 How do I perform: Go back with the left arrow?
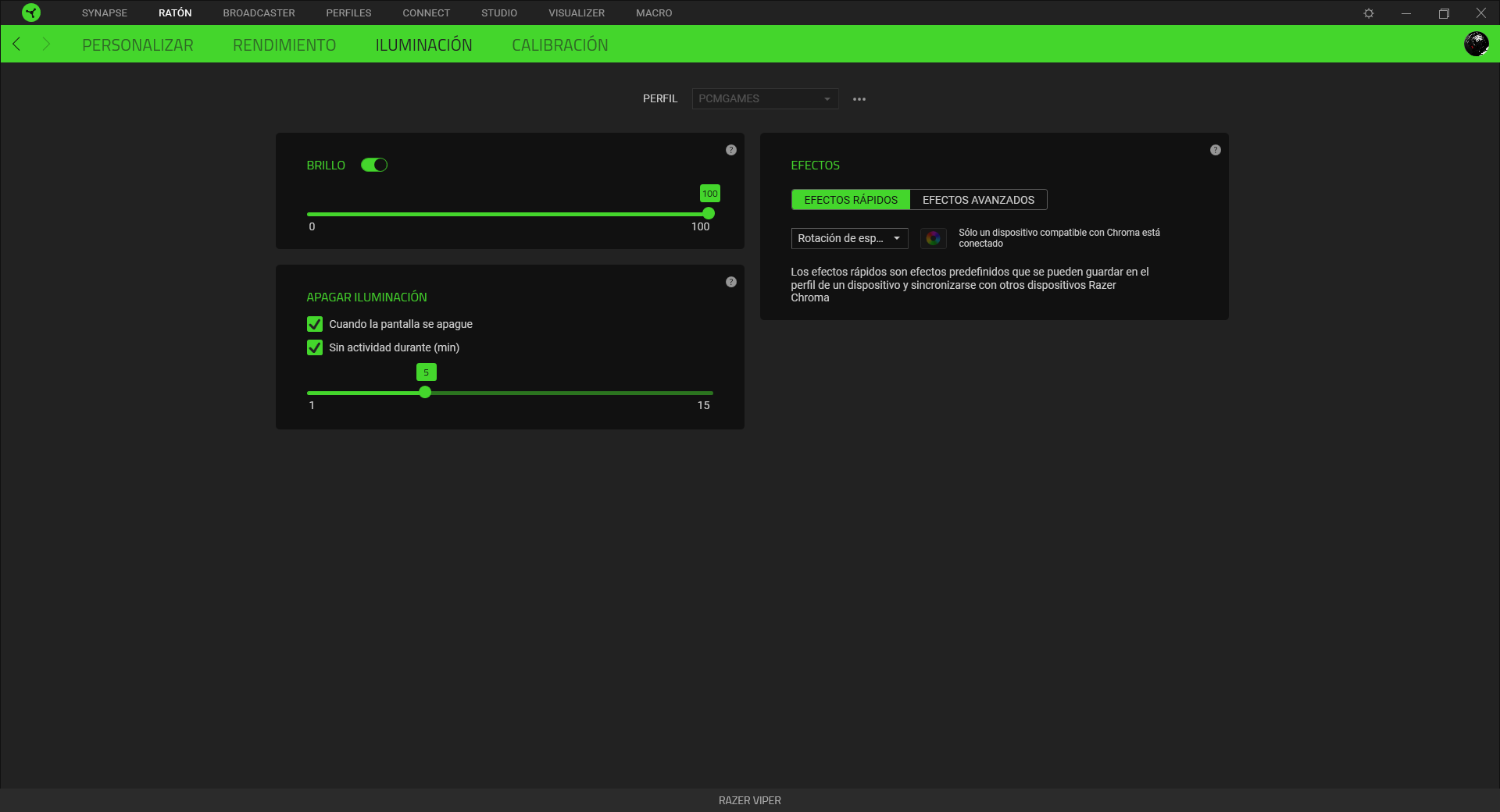coord(16,44)
